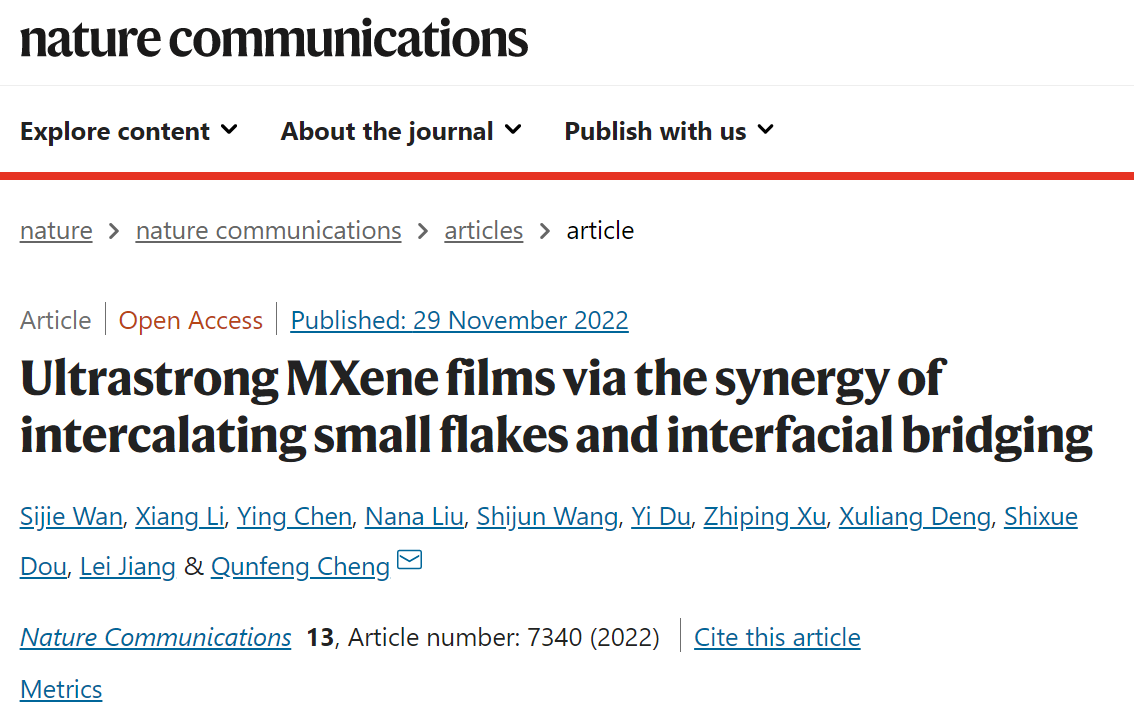Viewport: 1134px width, 724px height.
Task: Expand the Explore content menu
Action: [x=129, y=131]
